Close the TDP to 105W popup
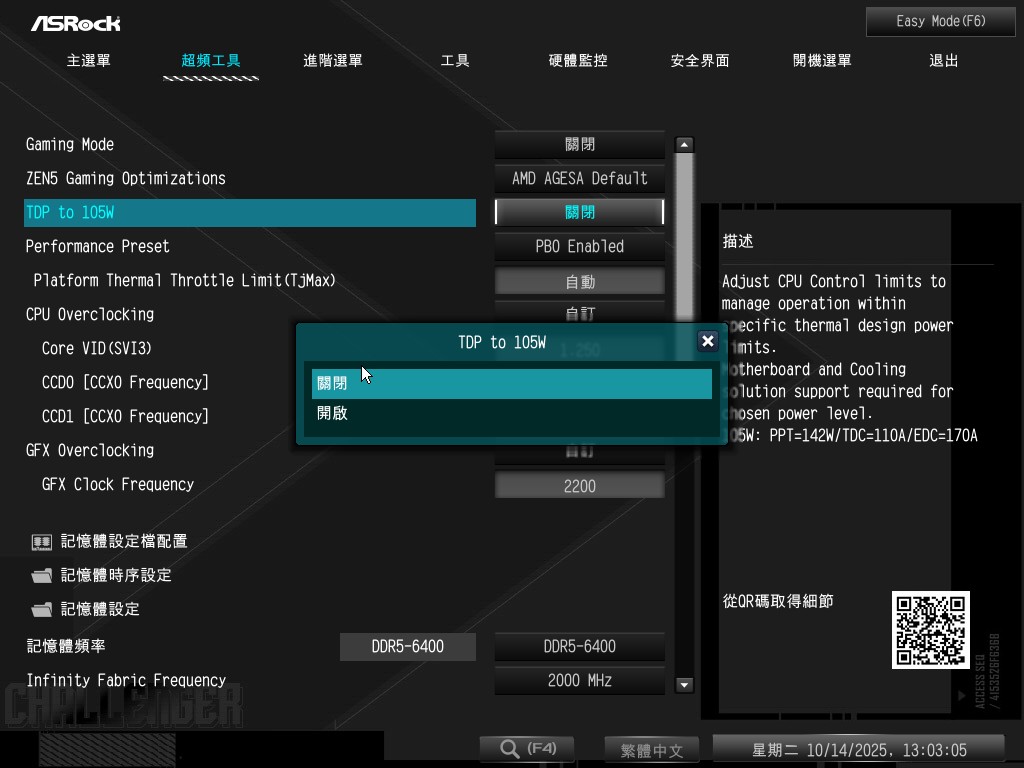 pos(708,341)
